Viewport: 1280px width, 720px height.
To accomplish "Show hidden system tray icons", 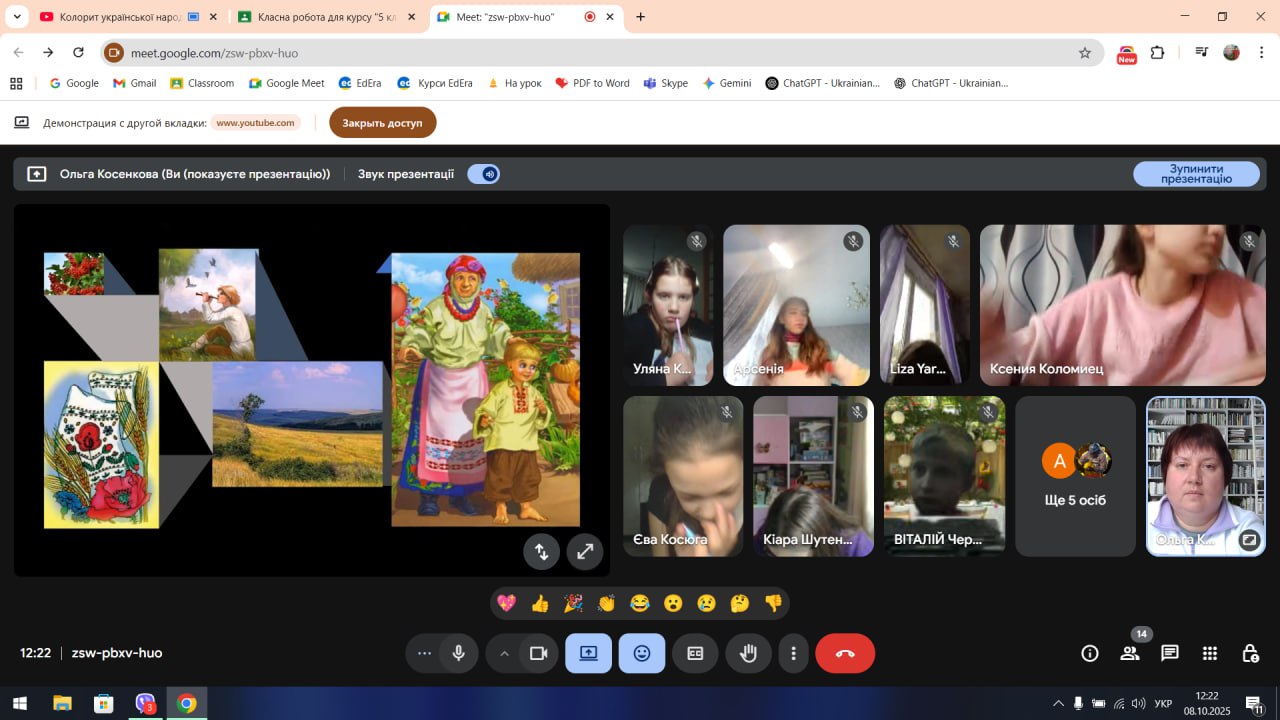I will tap(1058, 703).
